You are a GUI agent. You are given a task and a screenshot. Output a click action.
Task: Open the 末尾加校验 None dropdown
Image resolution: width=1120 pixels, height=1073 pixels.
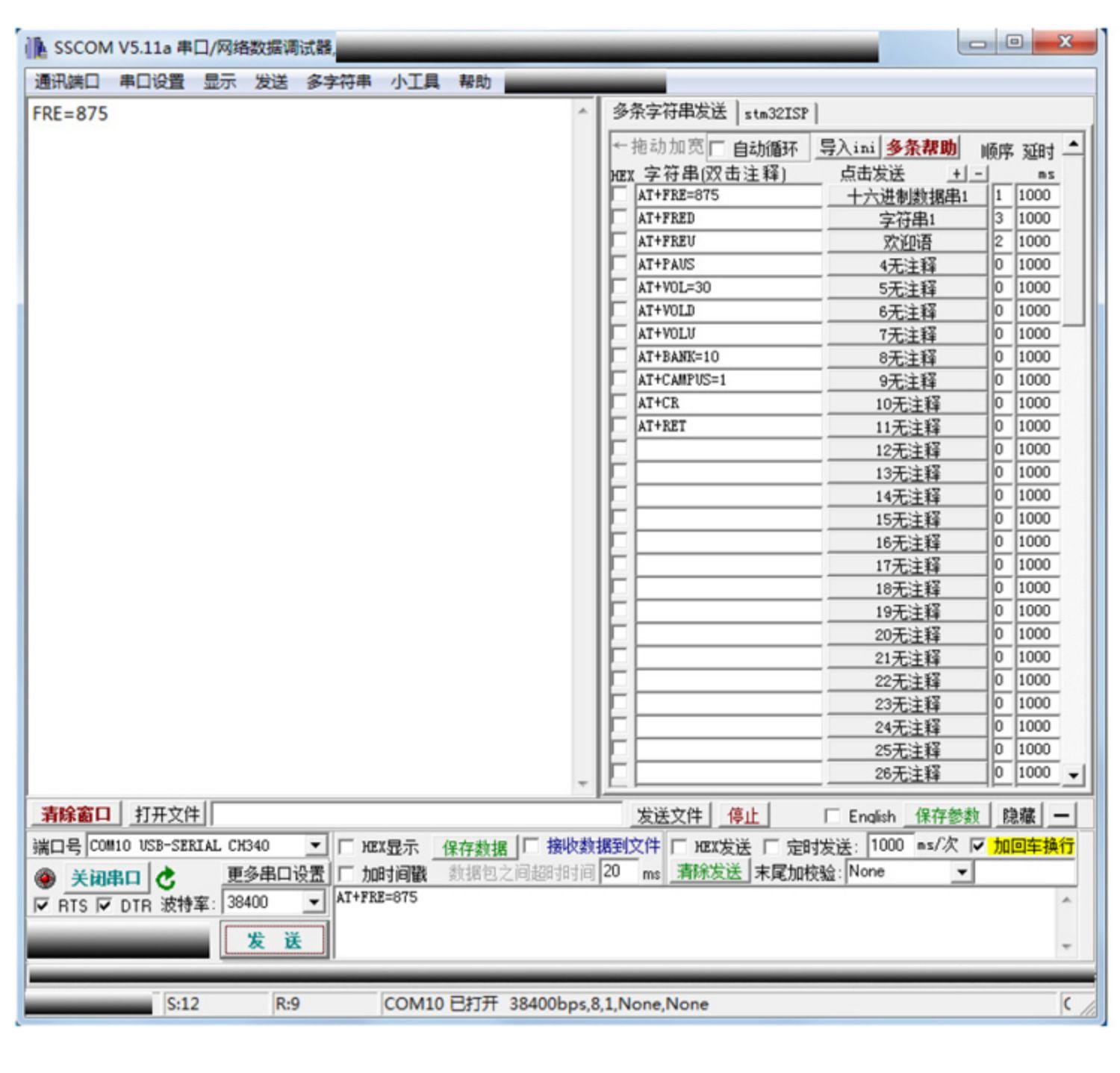pyautogui.click(x=962, y=872)
